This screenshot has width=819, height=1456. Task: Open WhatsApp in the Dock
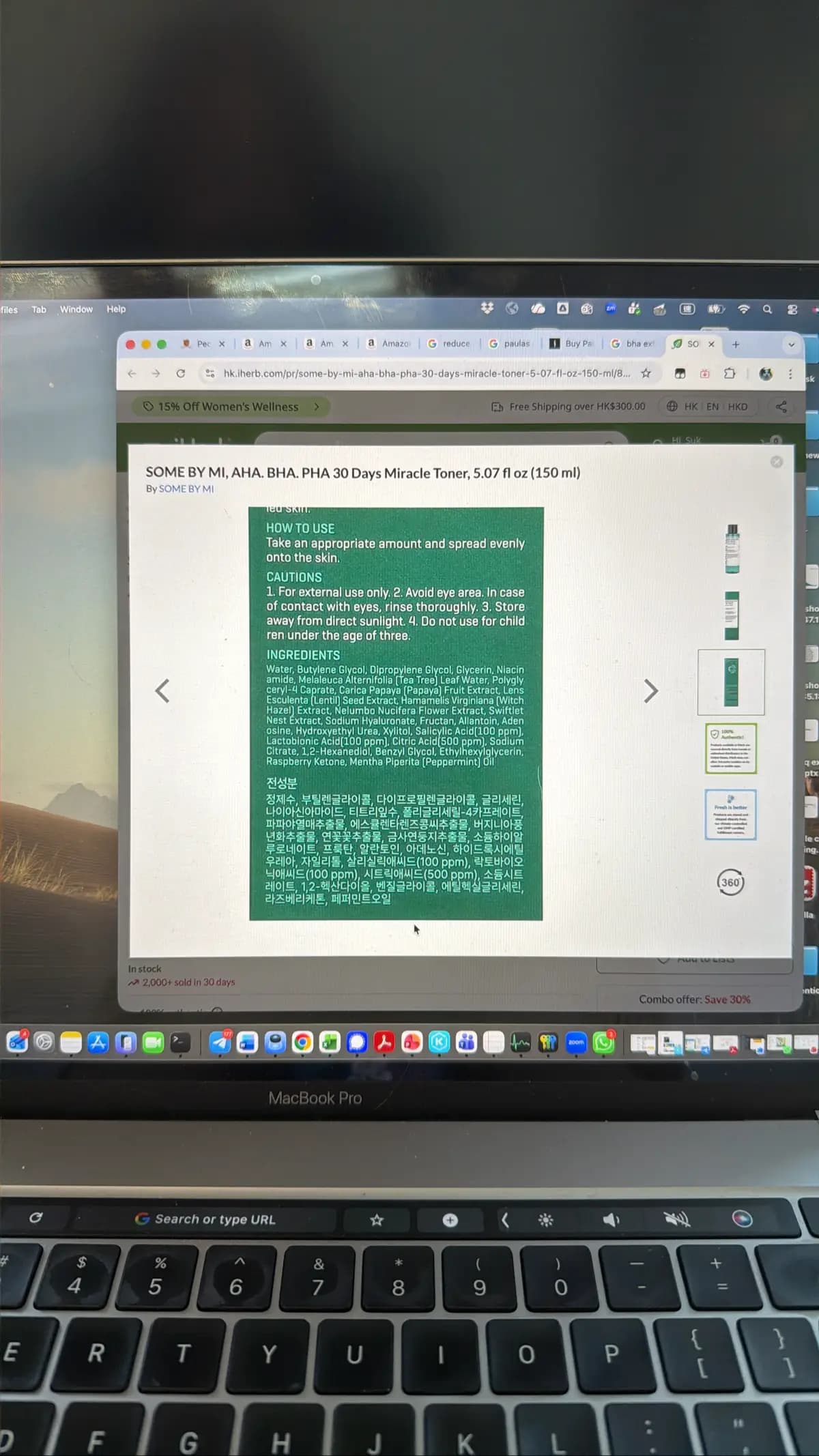point(603,1042)
